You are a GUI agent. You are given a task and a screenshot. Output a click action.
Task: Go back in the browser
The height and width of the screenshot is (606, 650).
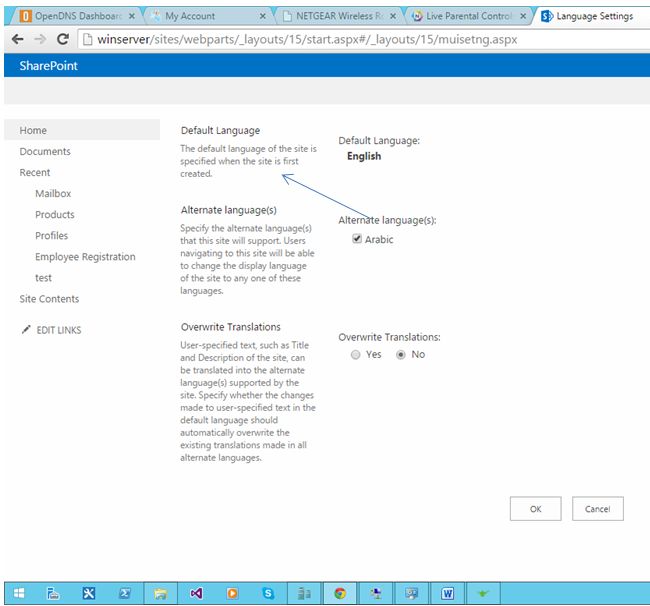(x=17, y=39)
